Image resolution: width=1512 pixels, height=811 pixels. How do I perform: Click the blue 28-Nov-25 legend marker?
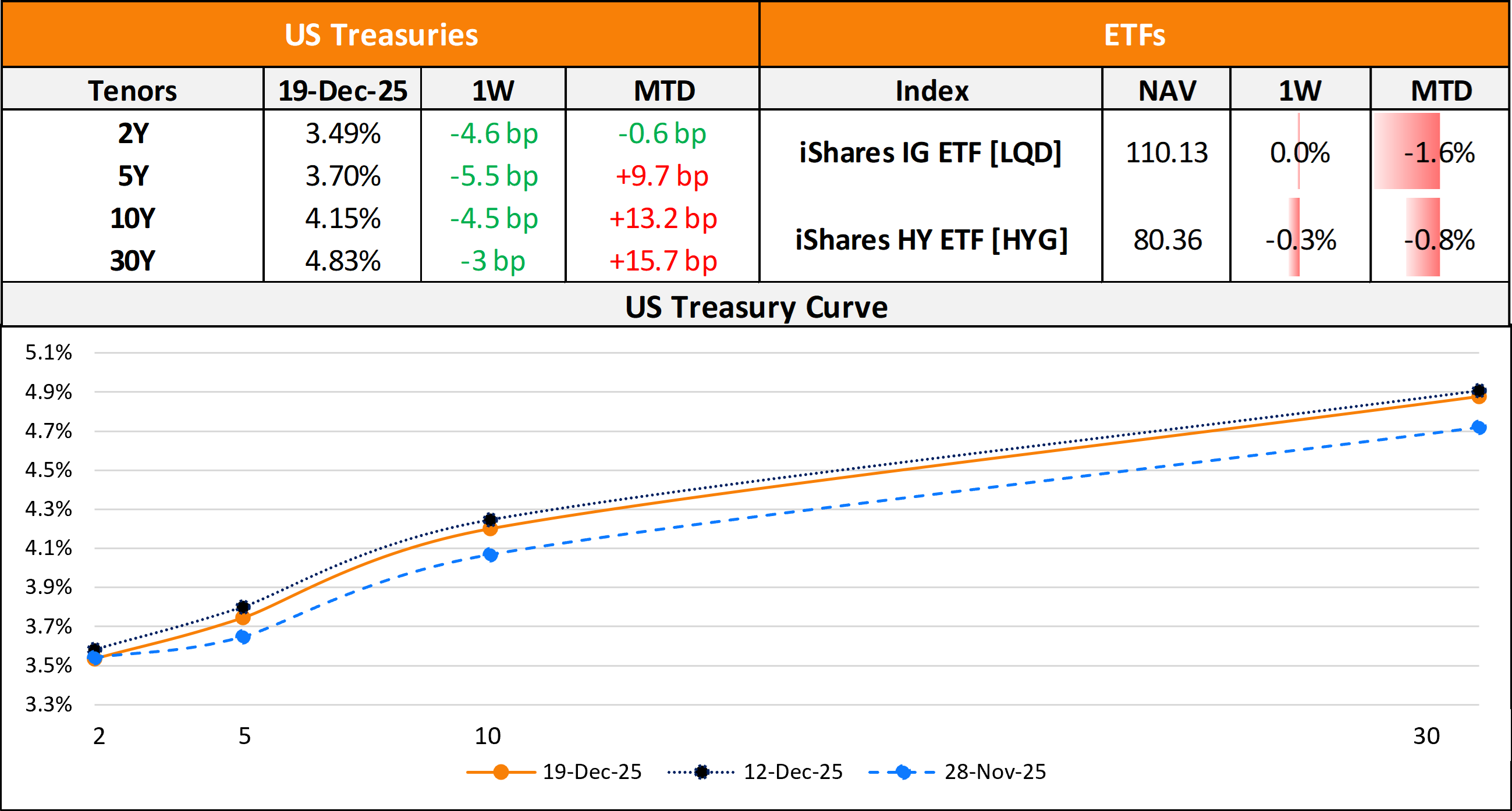[904, 771]
